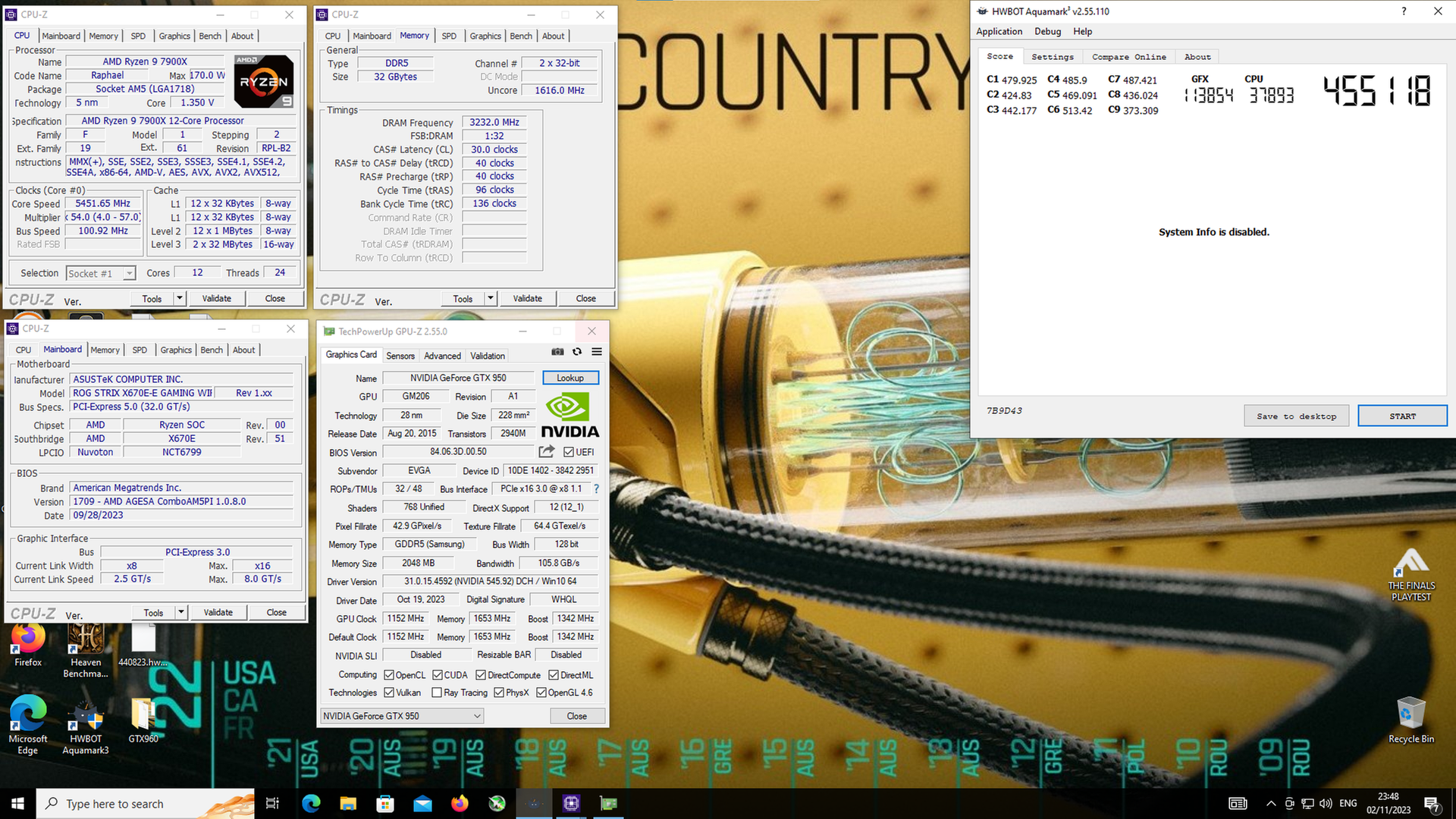Expand the Tools dropdown arrow in the CPU-Z CPU window

pyautogui.click(x=180, y=299)
